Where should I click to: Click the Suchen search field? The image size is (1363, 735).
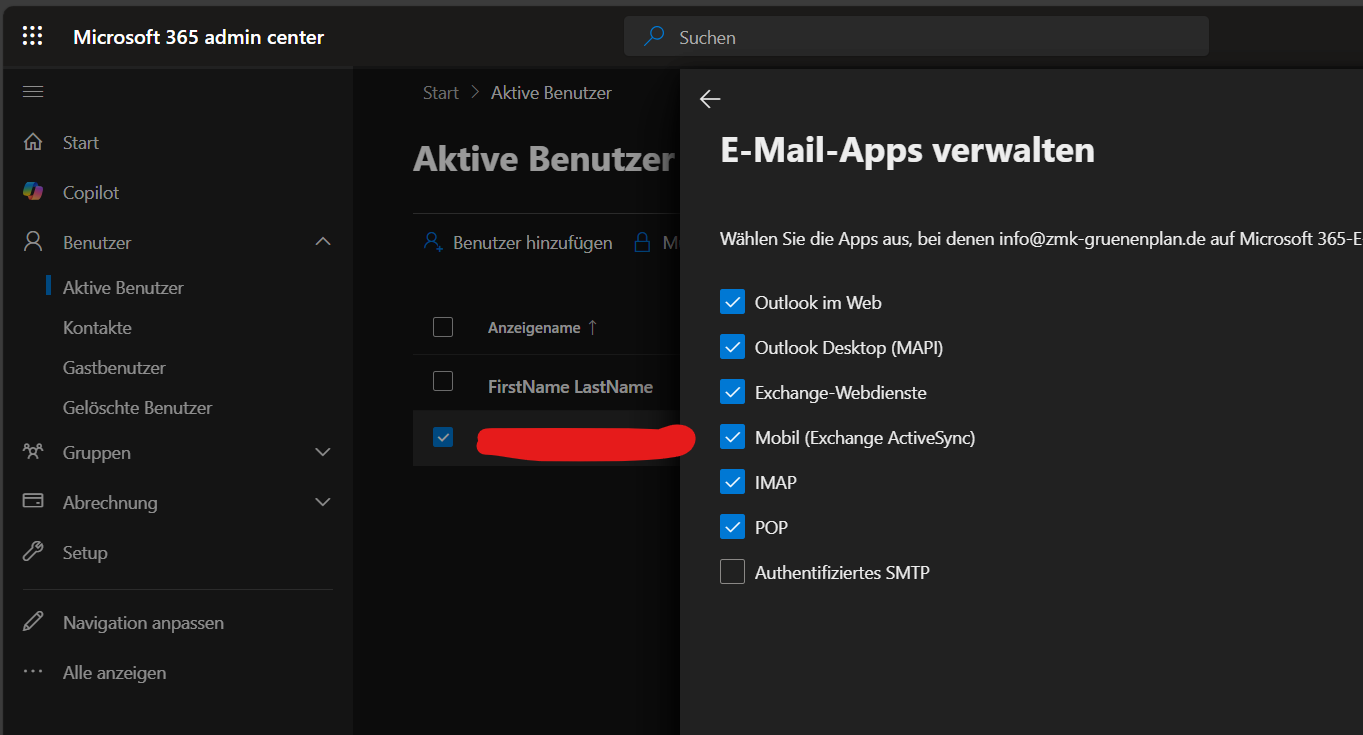click(916, 37)
